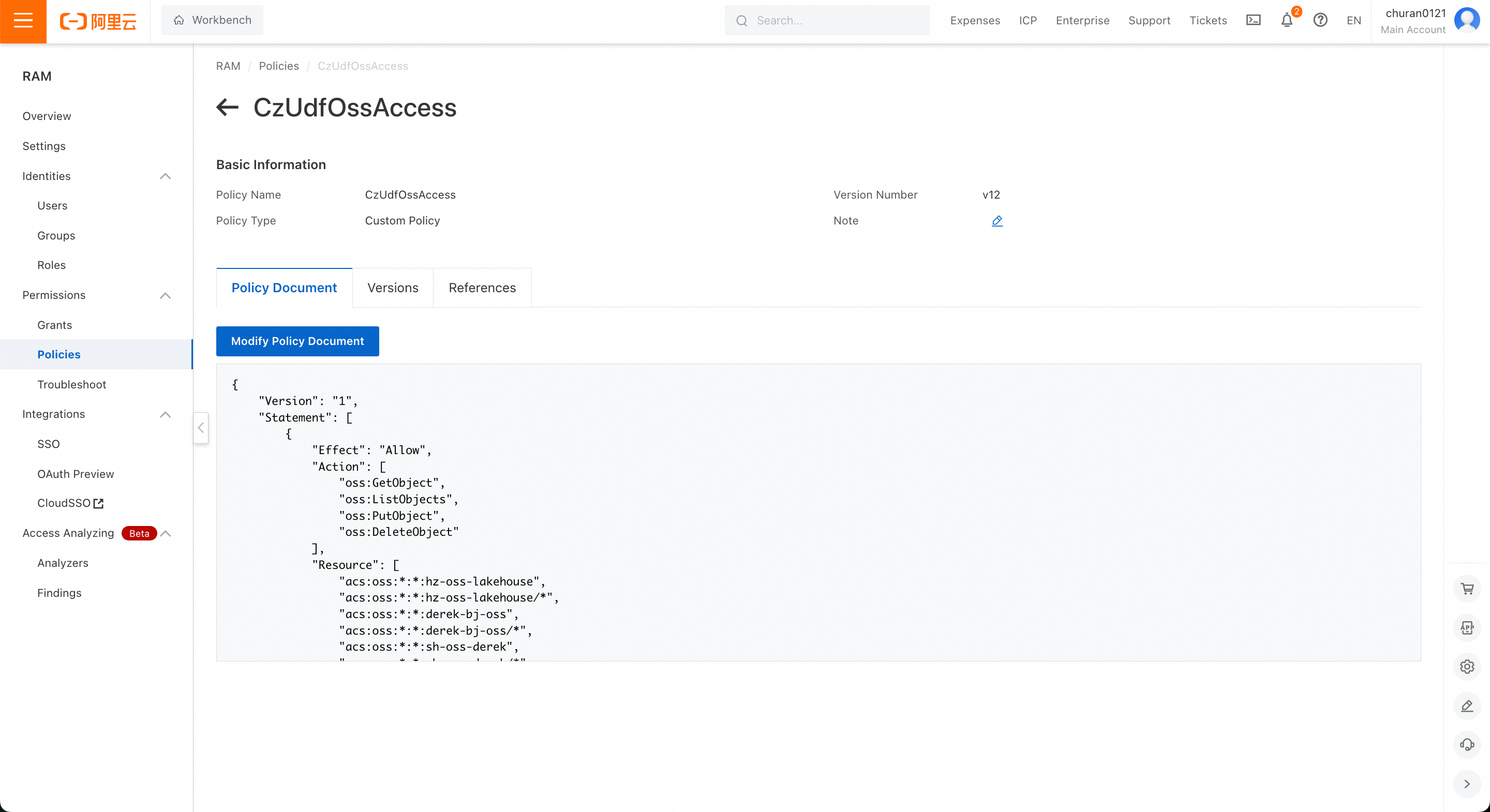
Task: Open the support headset icon
Action: (x=1467, y=745)
